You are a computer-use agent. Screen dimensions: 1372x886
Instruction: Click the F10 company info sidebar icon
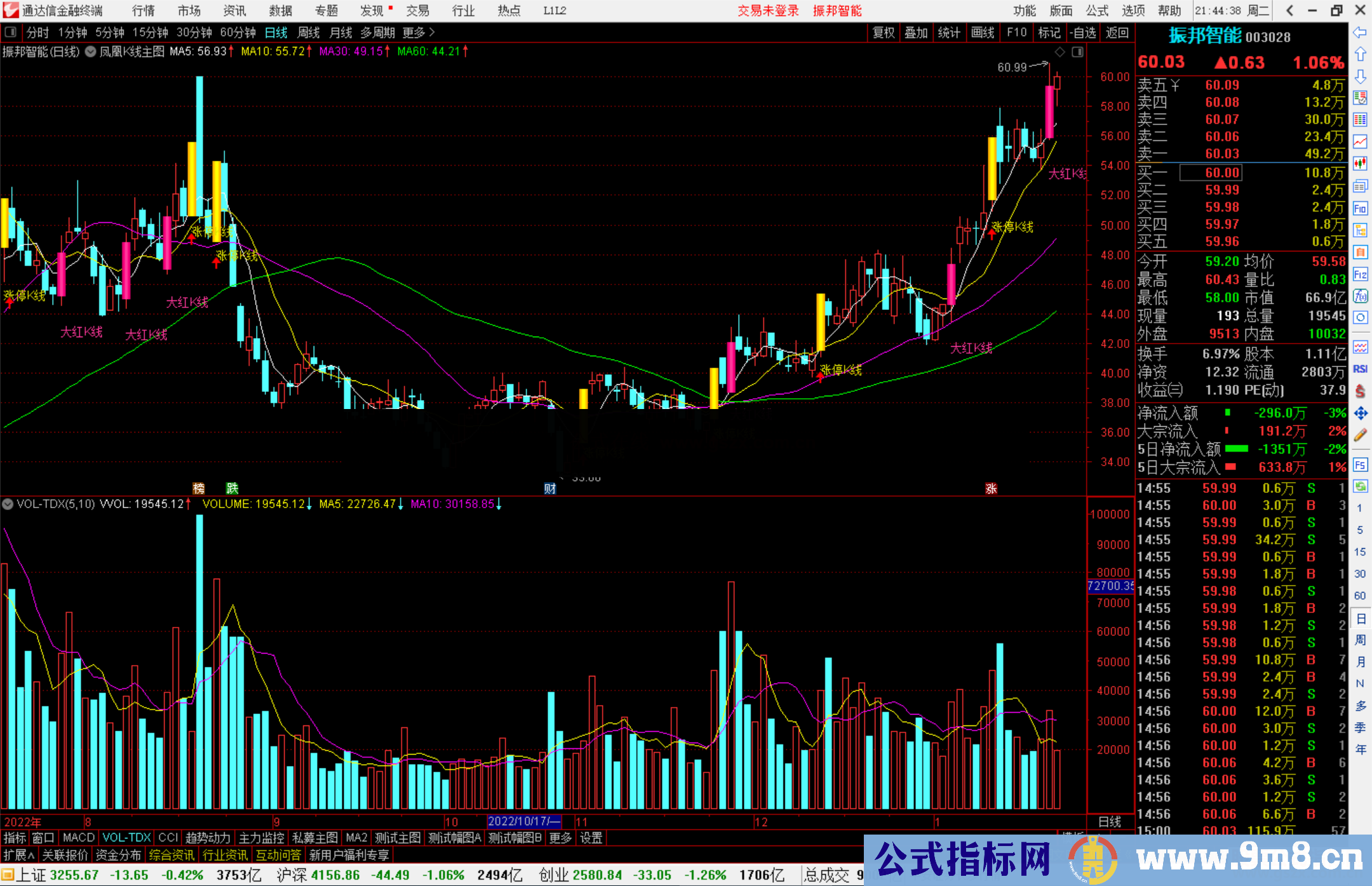point(1360,208)
